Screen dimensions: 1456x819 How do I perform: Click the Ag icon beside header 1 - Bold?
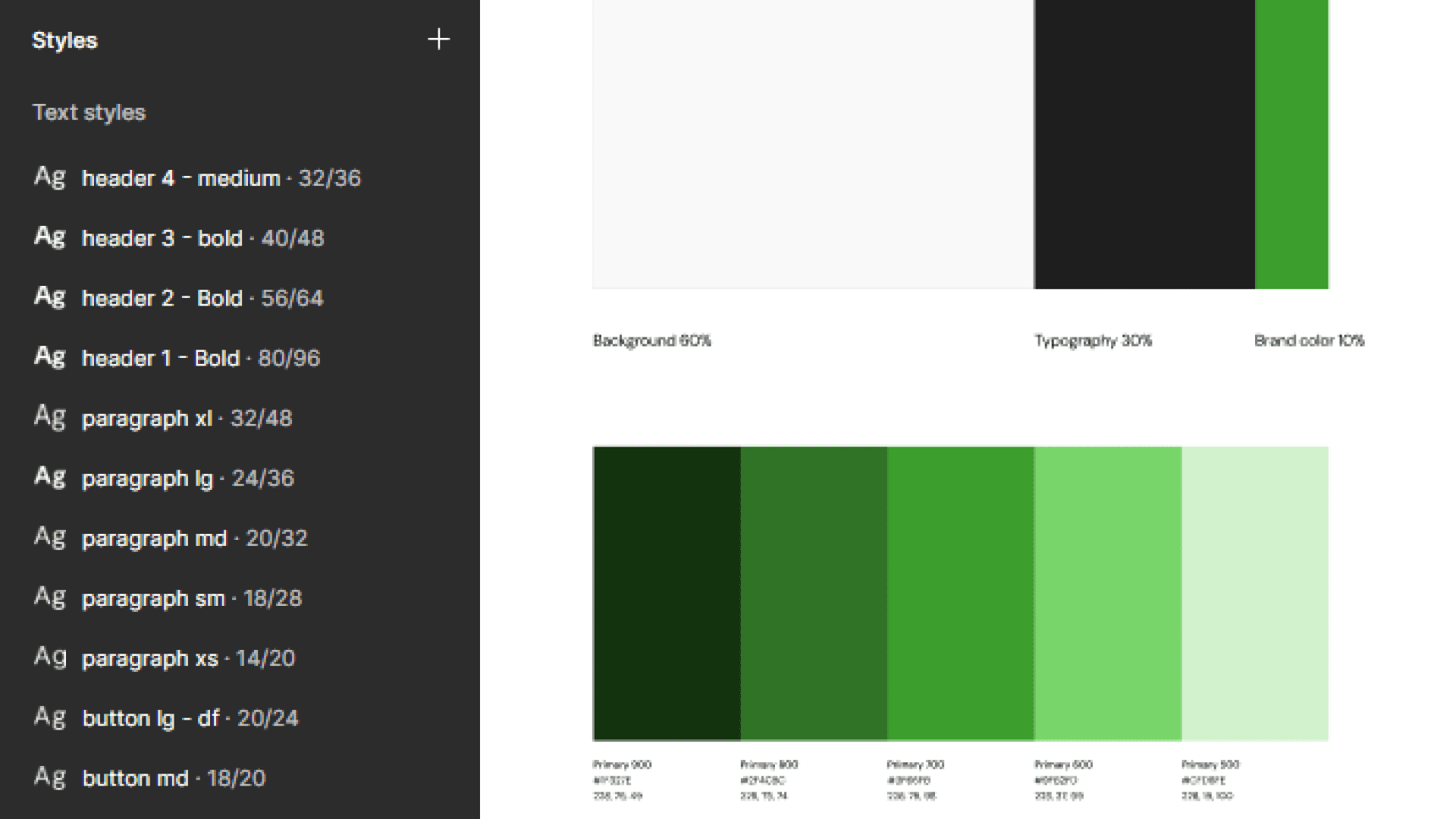pyautogui.click(x=50, y=357)
